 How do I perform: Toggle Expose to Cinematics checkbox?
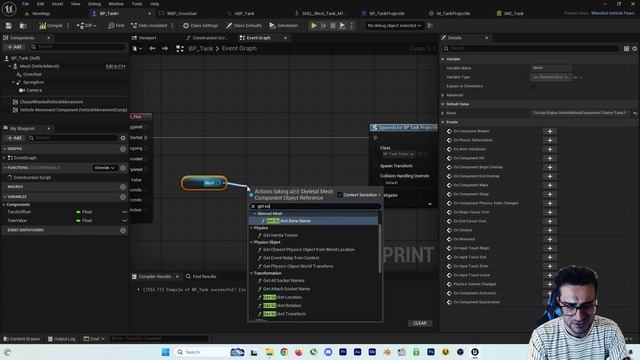point(533,86)
